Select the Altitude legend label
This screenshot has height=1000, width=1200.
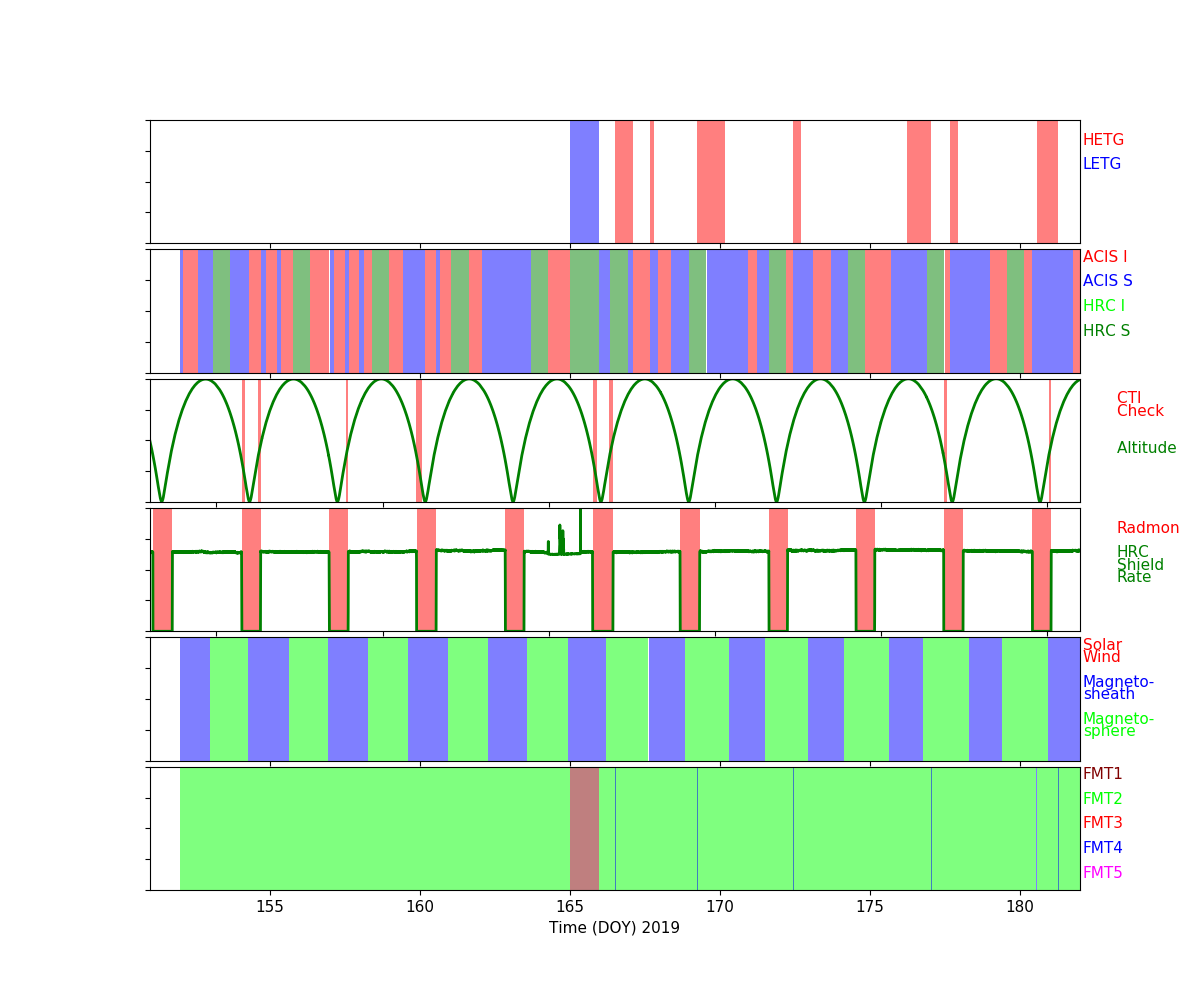click(x=1146, y=448)
